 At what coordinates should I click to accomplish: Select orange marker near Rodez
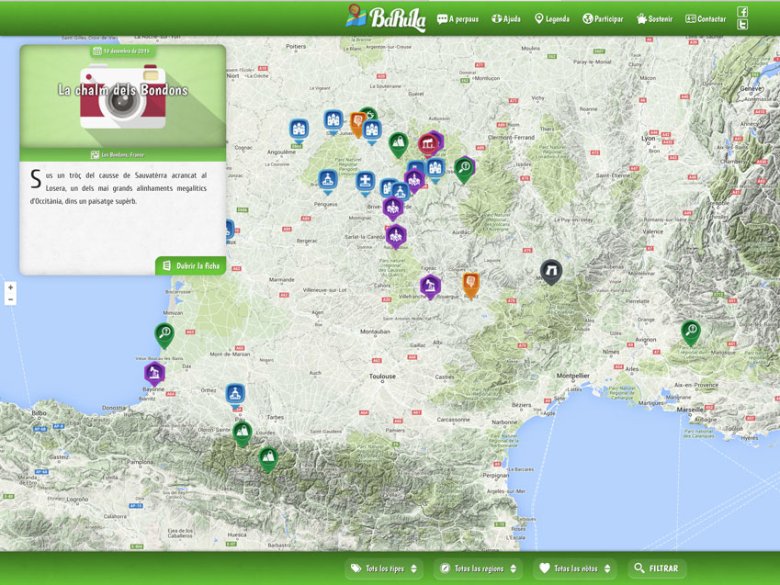(x=471, y=285)
